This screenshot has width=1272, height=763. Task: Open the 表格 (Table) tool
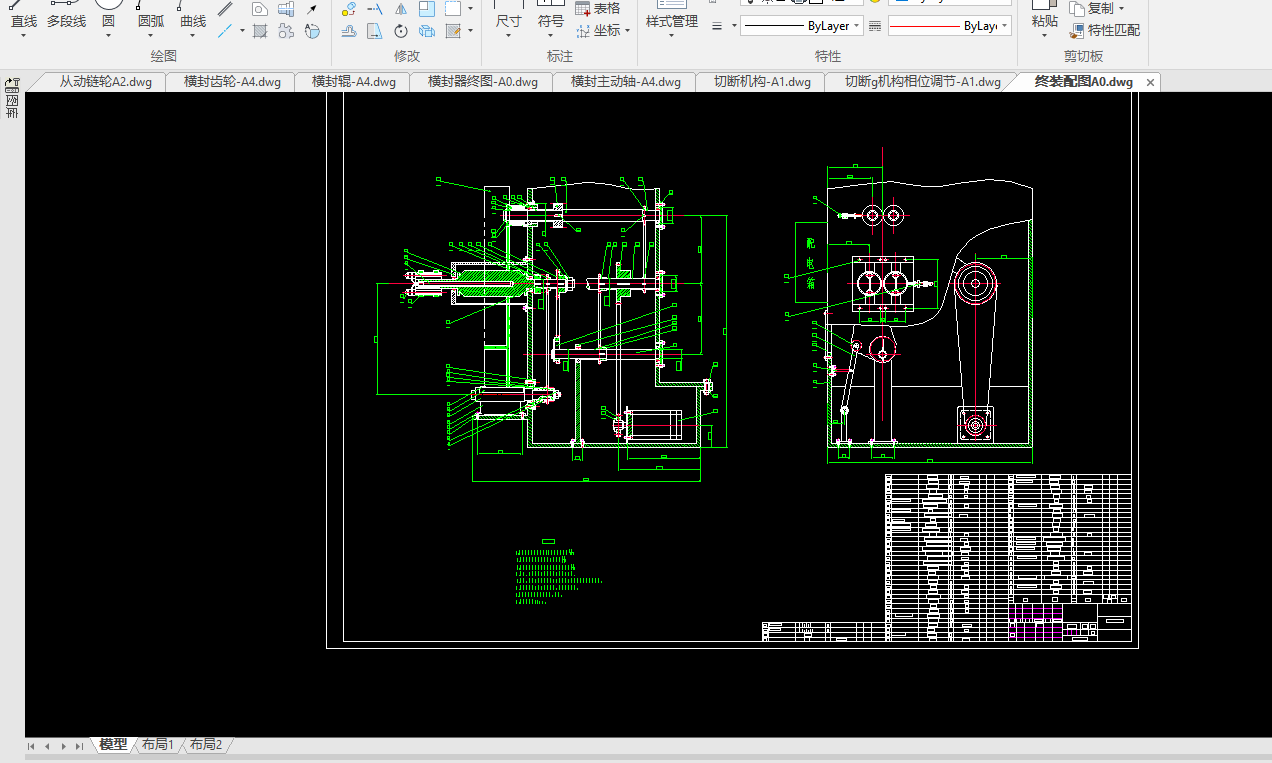pyautogui.click(x=598, y=8)
